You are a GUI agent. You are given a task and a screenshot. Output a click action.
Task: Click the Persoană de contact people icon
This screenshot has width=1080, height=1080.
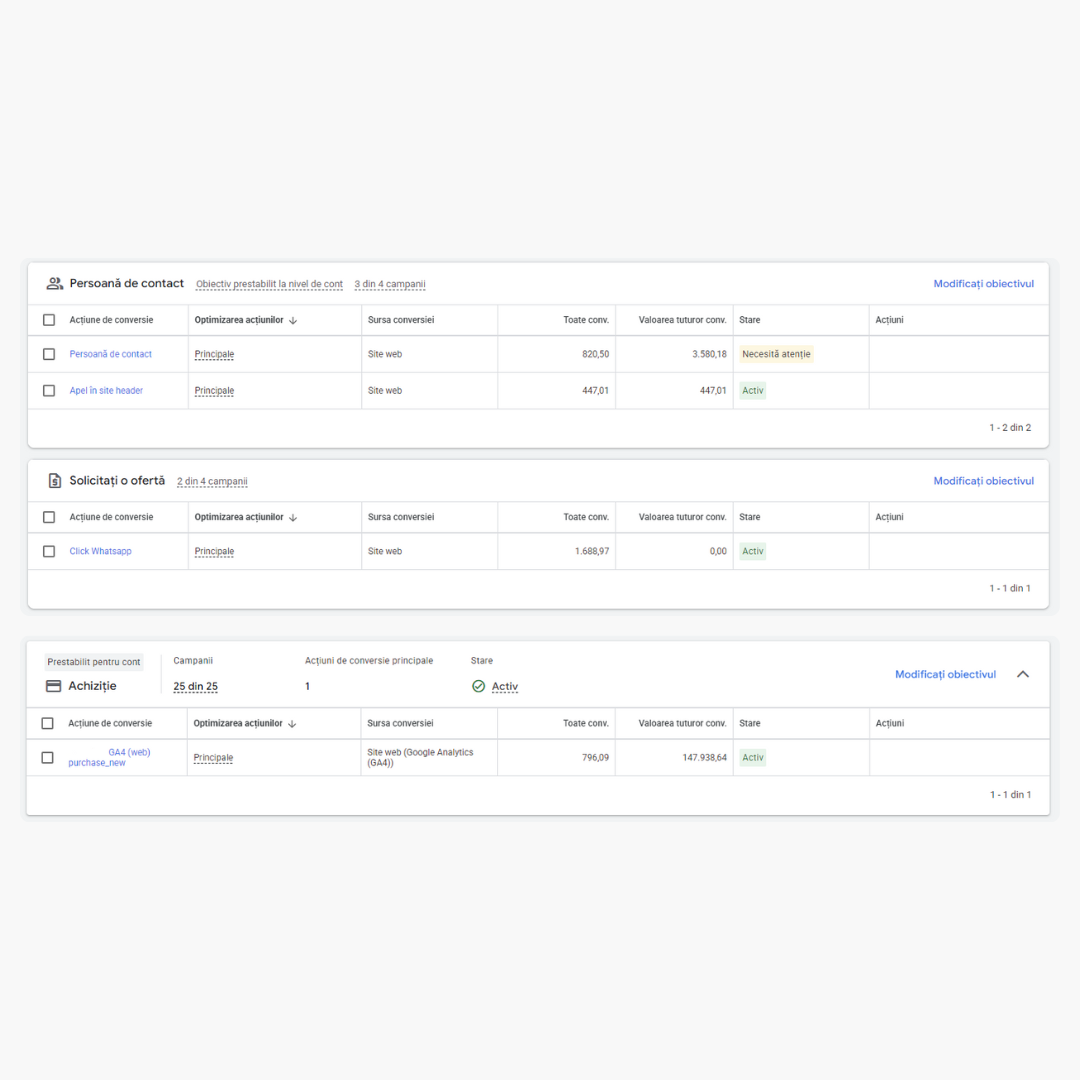point(55,284)
